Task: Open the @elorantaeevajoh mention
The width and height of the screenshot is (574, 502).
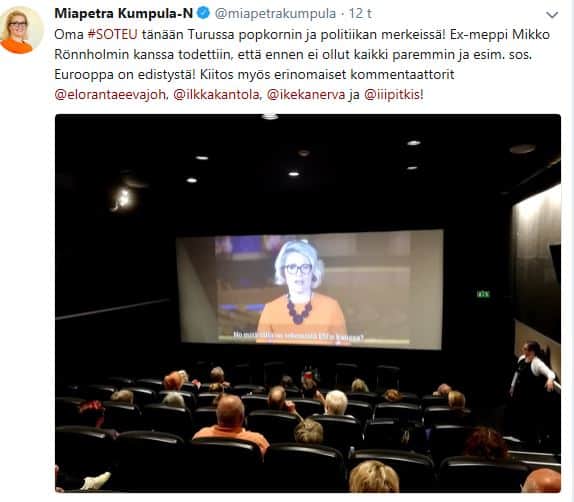Action: (111, 95)
